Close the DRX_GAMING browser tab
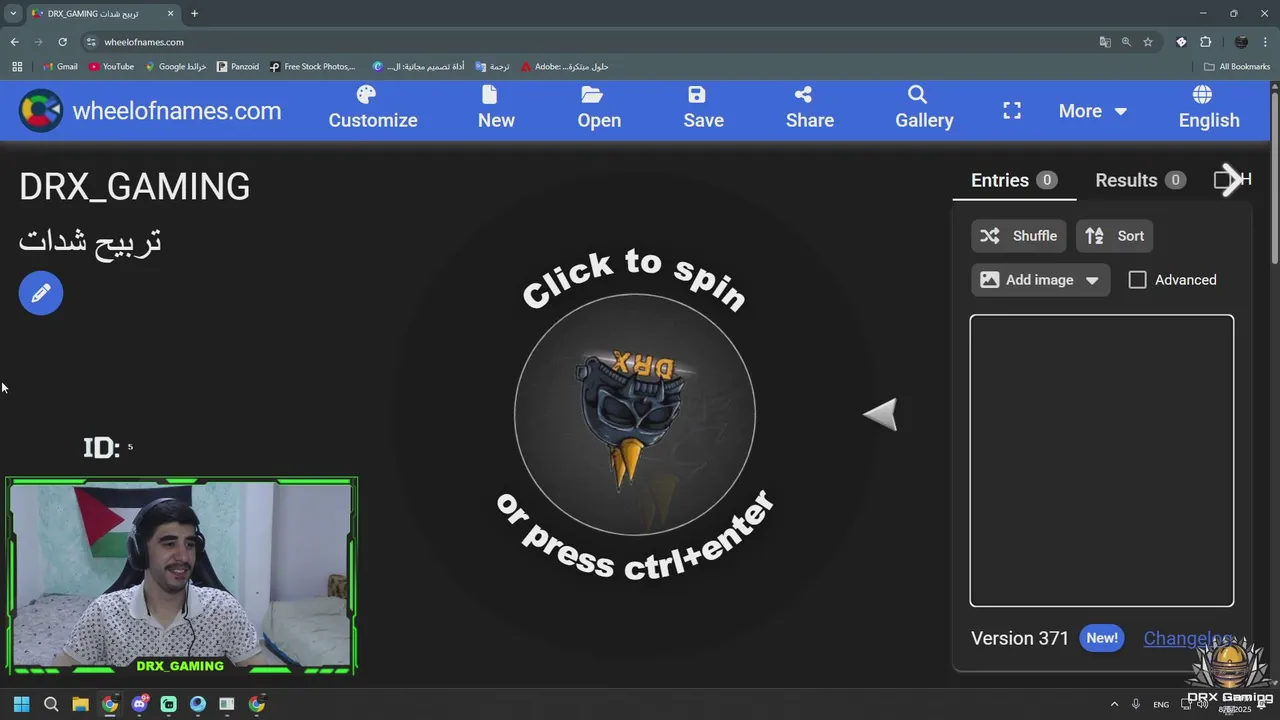Image resolution: width=1280 pixels, height=720 pixels. point(170,14)
